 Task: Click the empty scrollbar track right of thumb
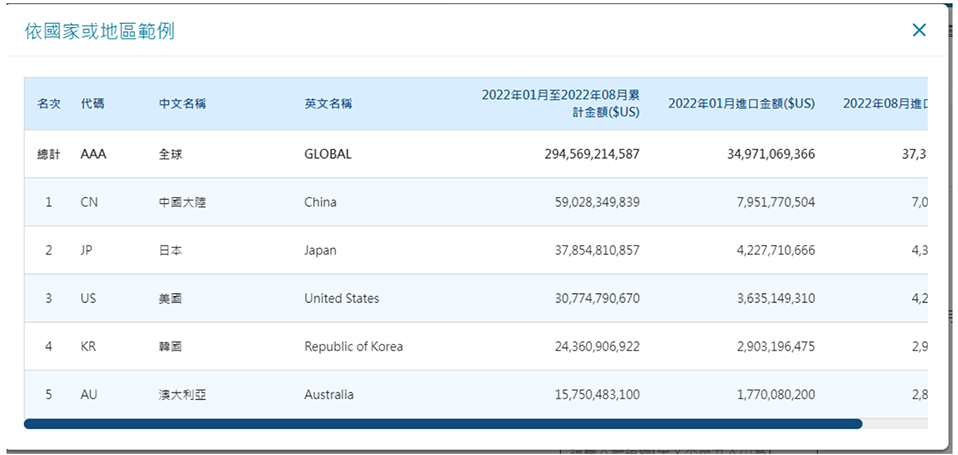[x=894, y=424]
